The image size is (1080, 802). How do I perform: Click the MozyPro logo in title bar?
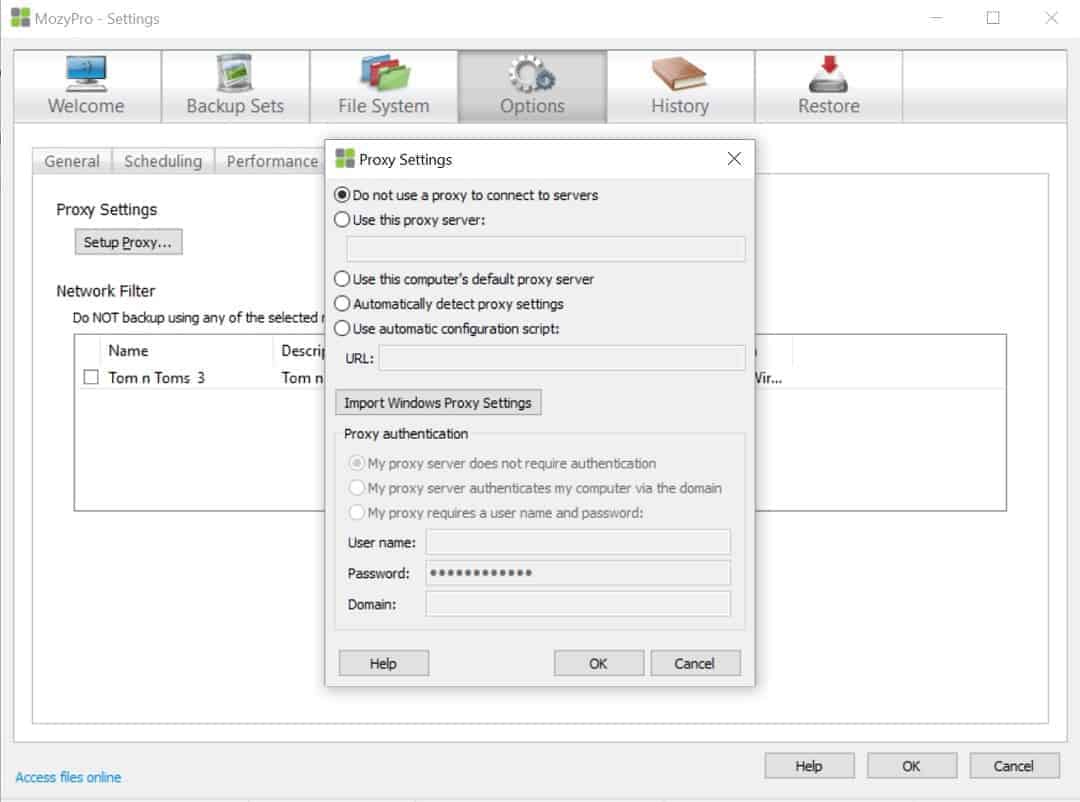[21, 18]
